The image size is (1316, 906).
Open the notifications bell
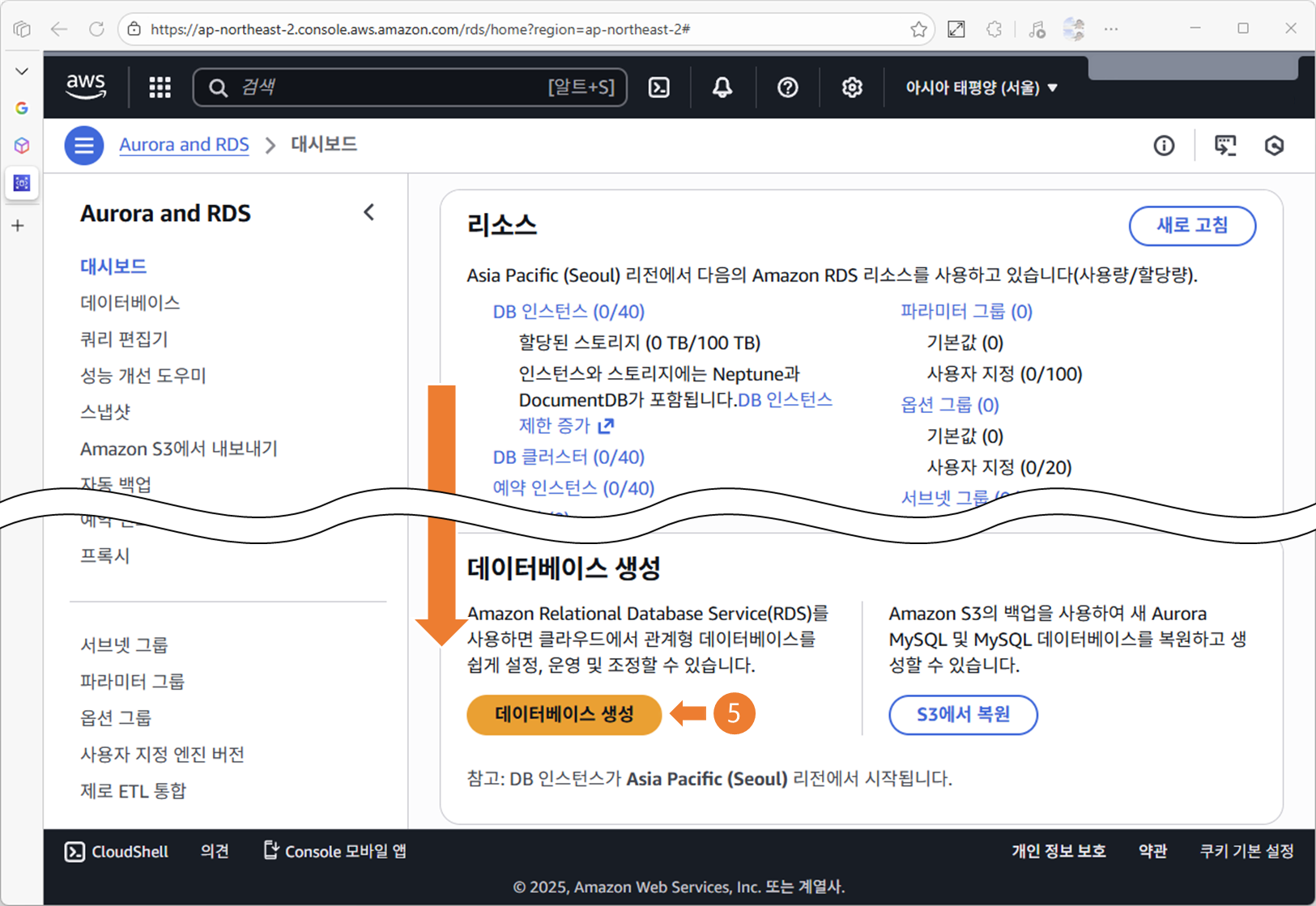click(x=722, y=87)
